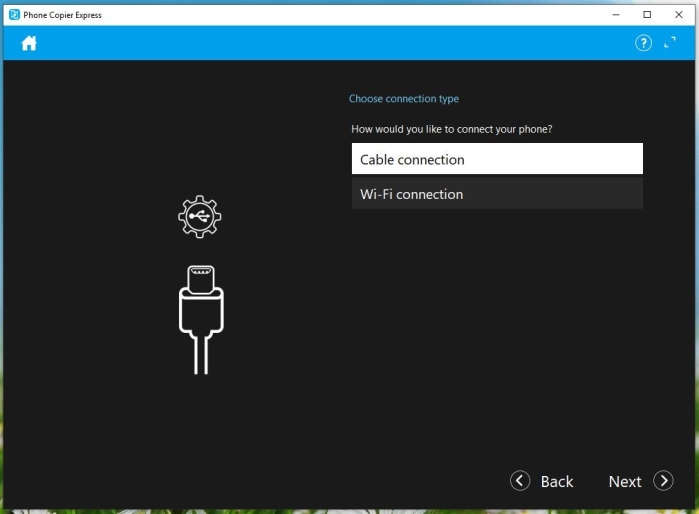The image size is (699, 514).
Task: Click the How would you like to connect question text
Action: 452,129
